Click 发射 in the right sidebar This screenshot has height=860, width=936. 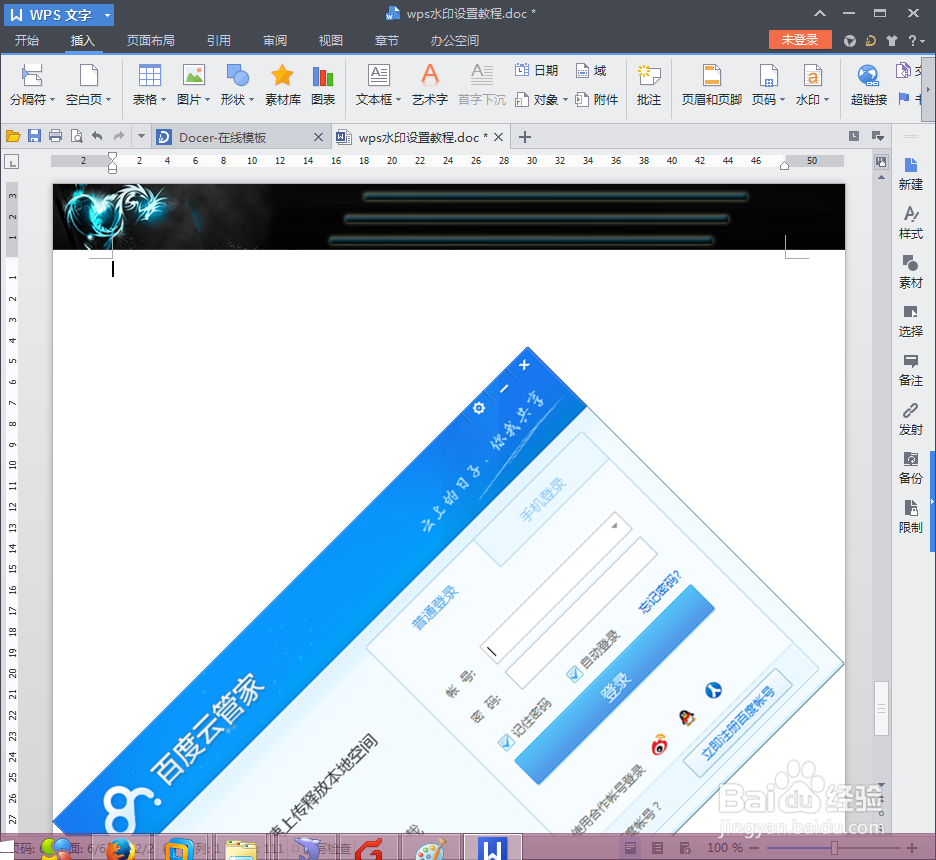pos(910,419)
